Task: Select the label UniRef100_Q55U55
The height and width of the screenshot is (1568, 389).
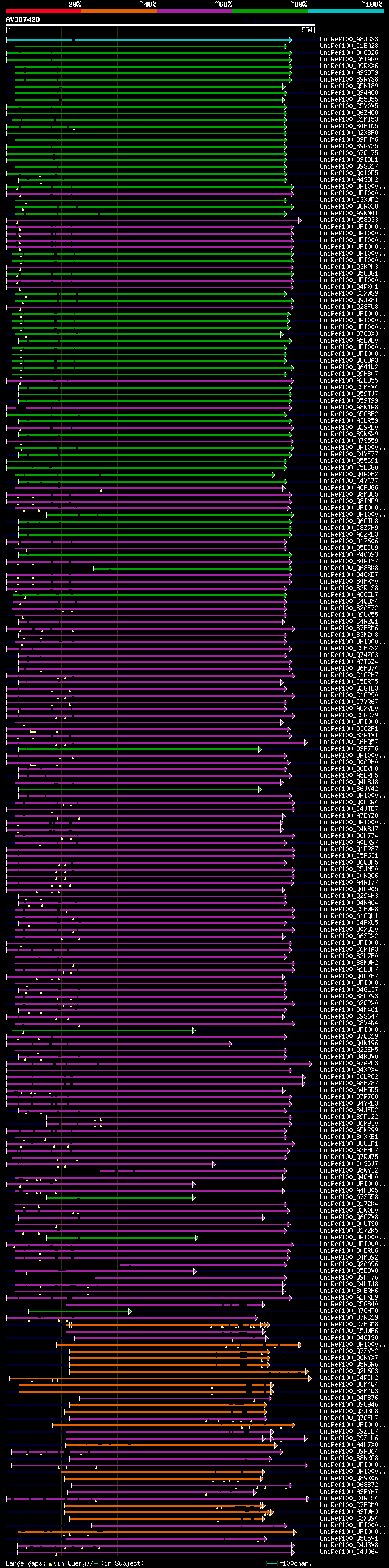Action: (349, 100)
